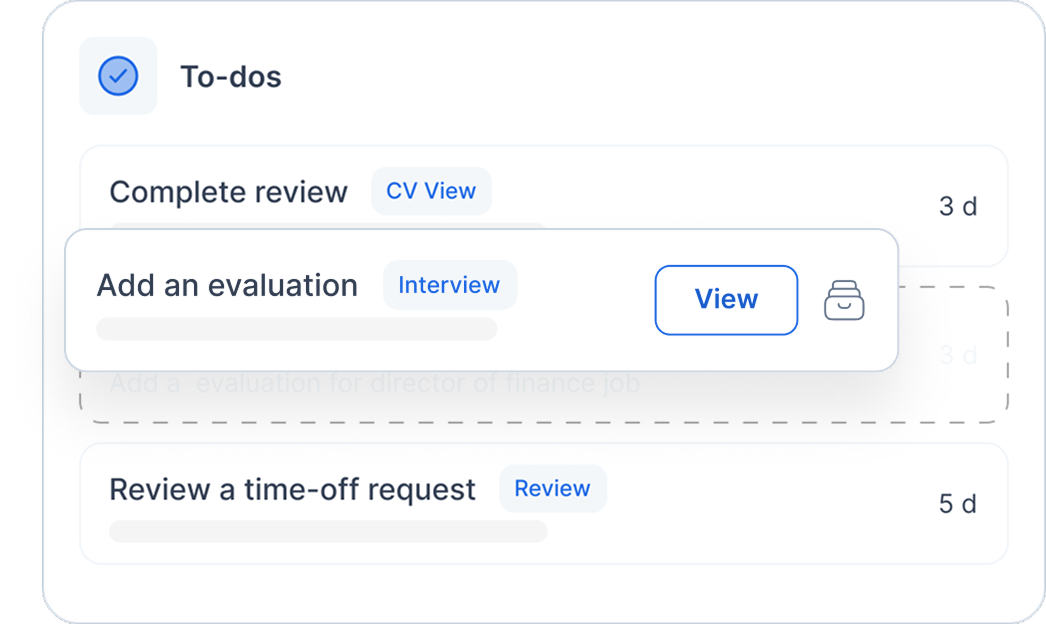The image size is (1046, 624).
Task: Open the CV View label on Complete review
Action: click(431, 190)
